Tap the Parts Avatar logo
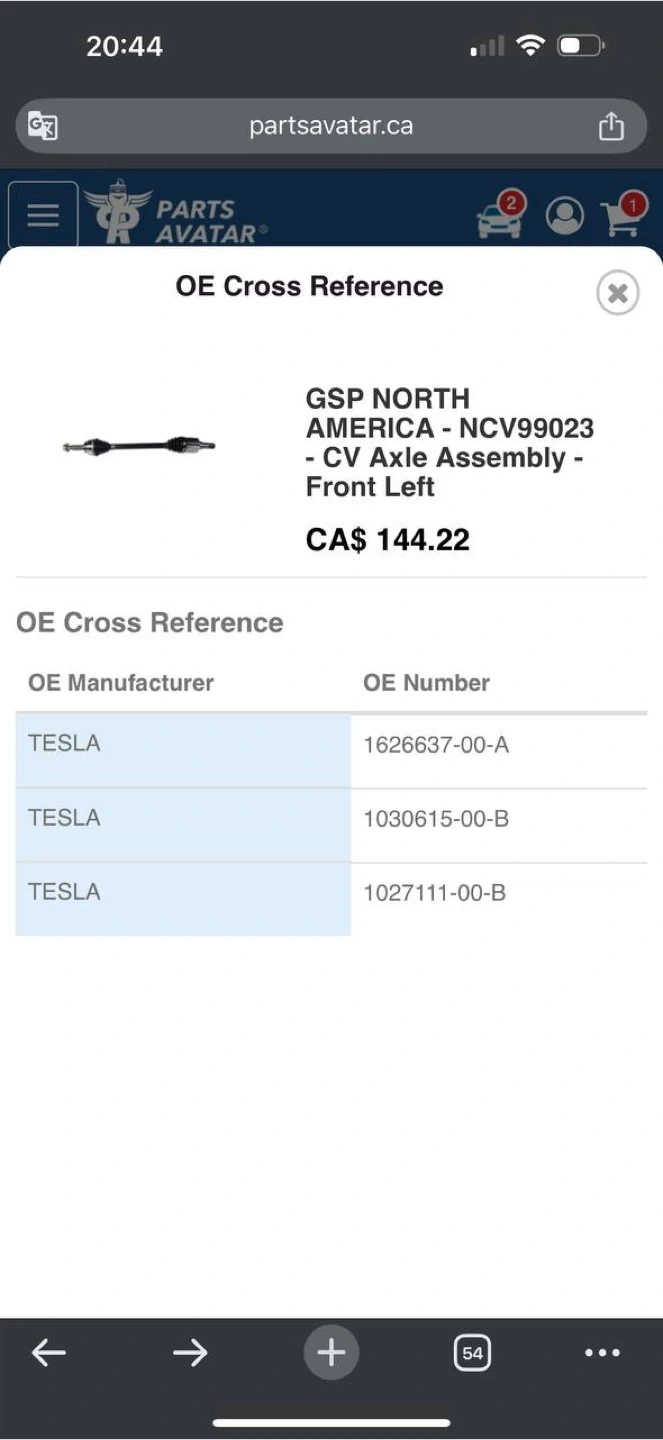 click(x=176, y=212)
